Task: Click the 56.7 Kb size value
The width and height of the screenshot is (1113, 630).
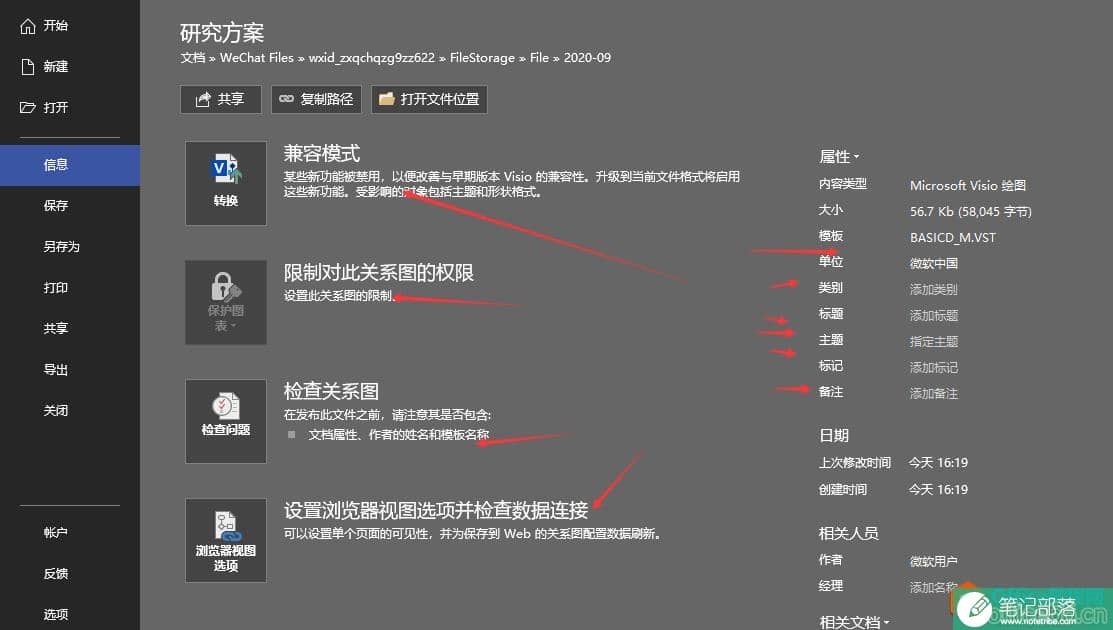Action: (x=970, y=211)
